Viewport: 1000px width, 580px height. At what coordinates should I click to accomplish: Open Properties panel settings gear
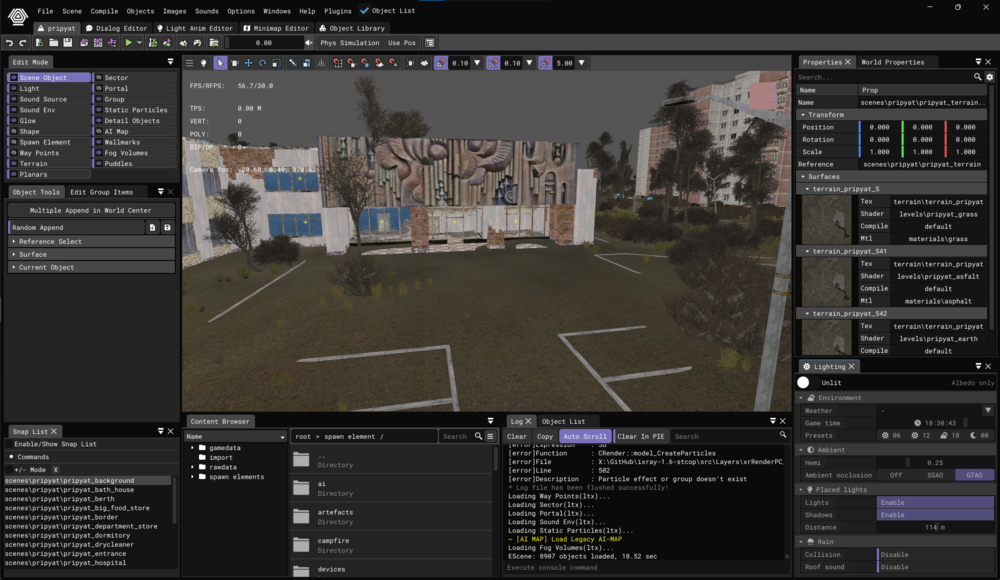pyautogui.click(x=990, y=77)
